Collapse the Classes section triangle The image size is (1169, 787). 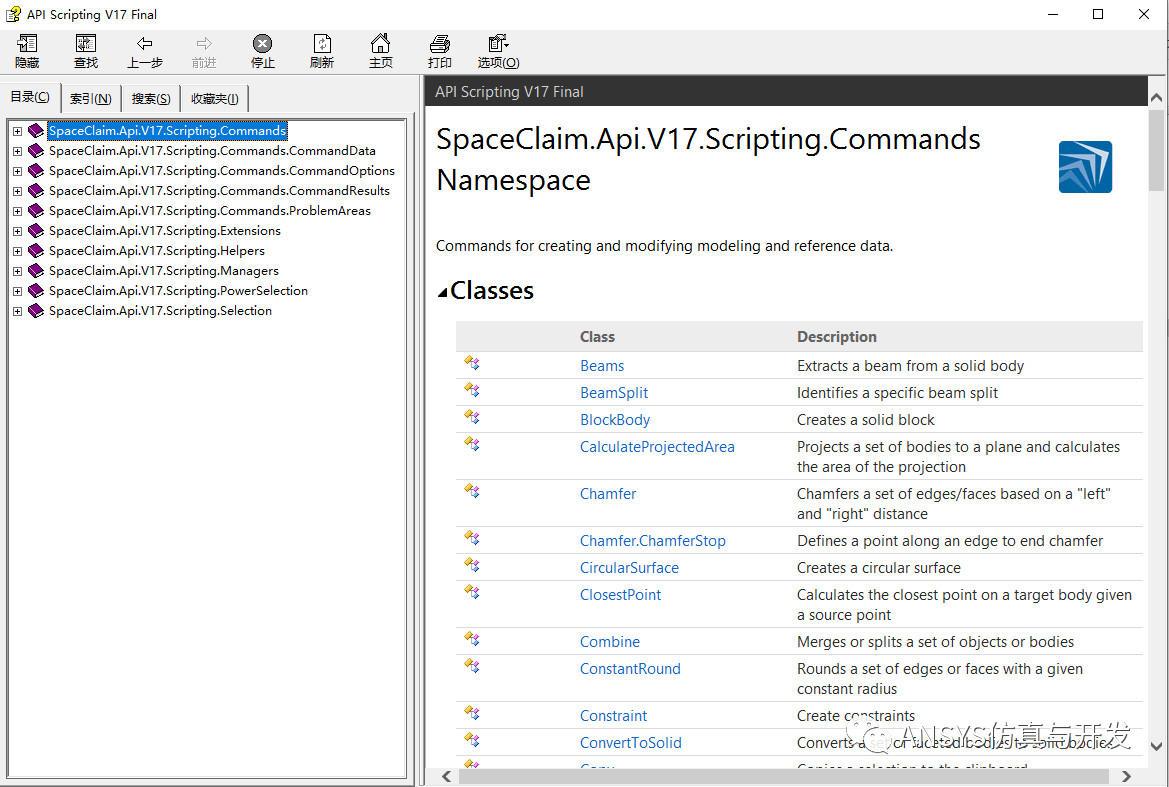pyautogui.click(x=443, y=292)
